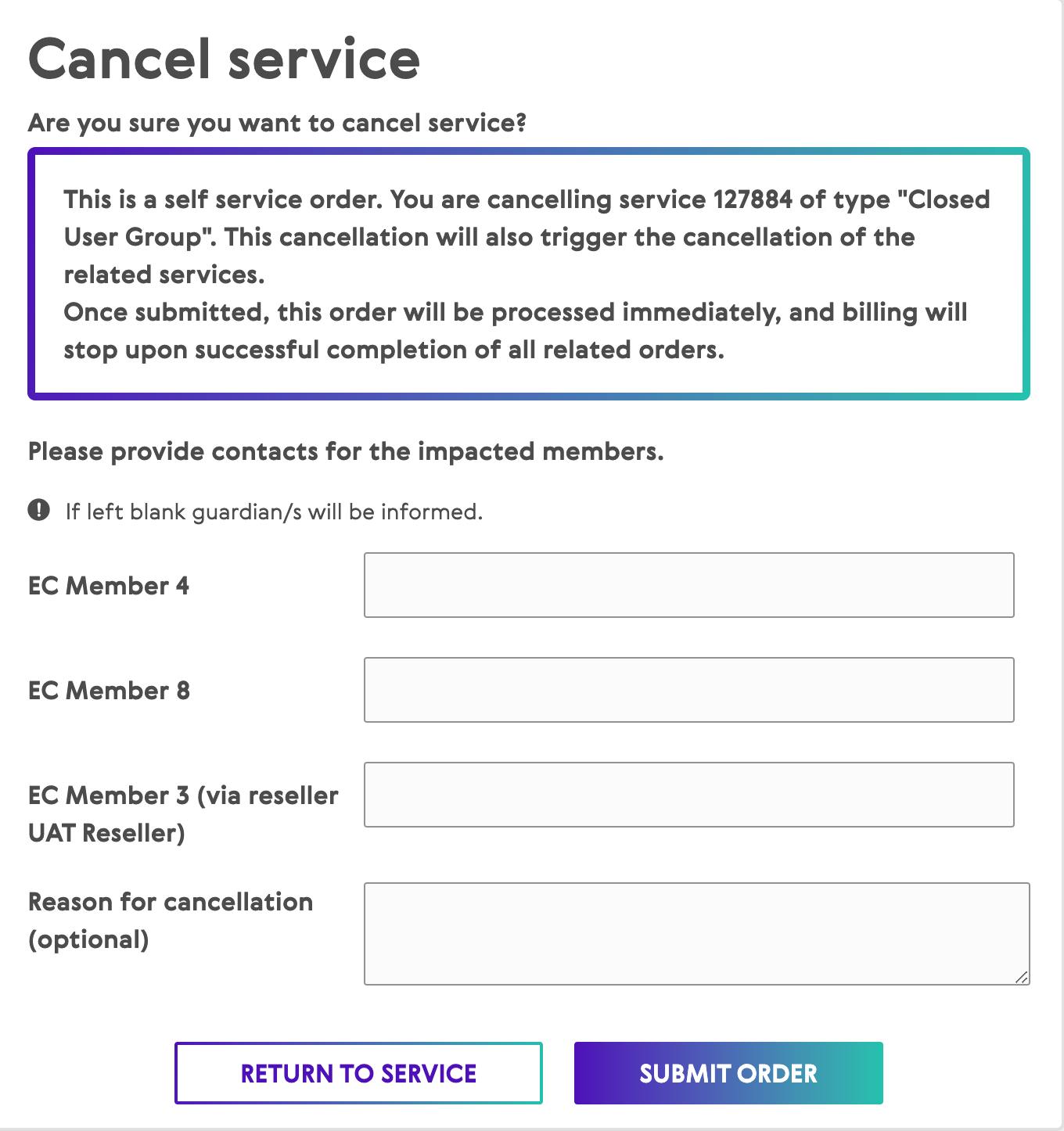Click the 'Once submitted' billing notice sentence
Screen dimensions: 1064x1131
[515, 331]
